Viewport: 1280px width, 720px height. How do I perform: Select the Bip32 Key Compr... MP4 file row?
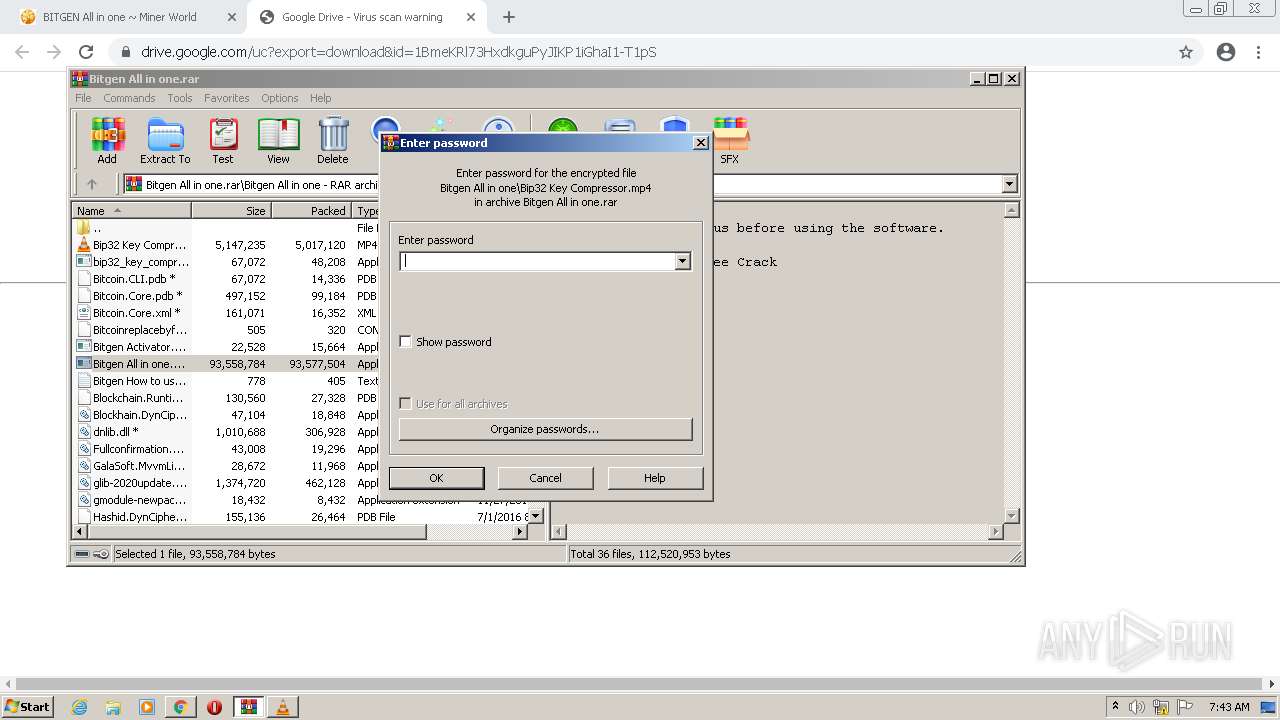(226, 245)
